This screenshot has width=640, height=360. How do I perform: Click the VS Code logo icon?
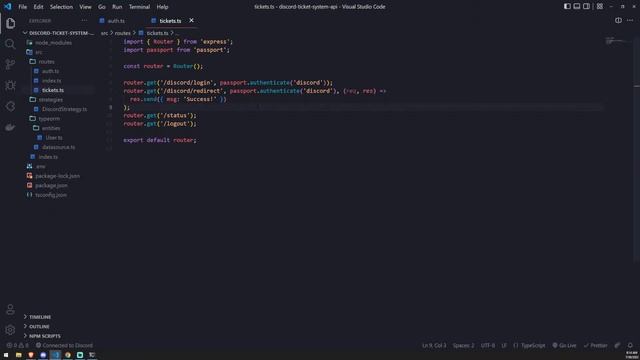(7, 7)
